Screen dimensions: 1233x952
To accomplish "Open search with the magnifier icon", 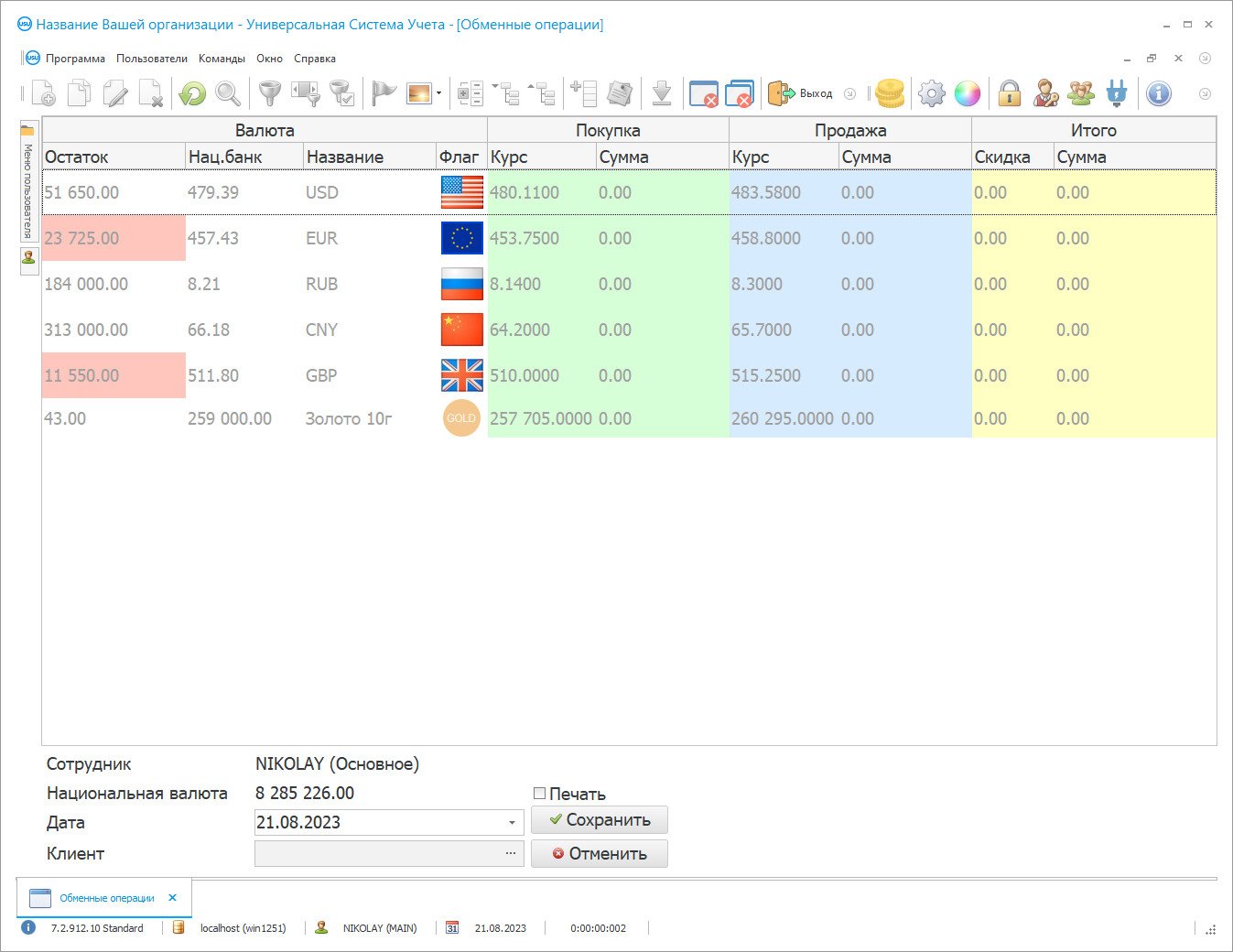I will [227, 93].
